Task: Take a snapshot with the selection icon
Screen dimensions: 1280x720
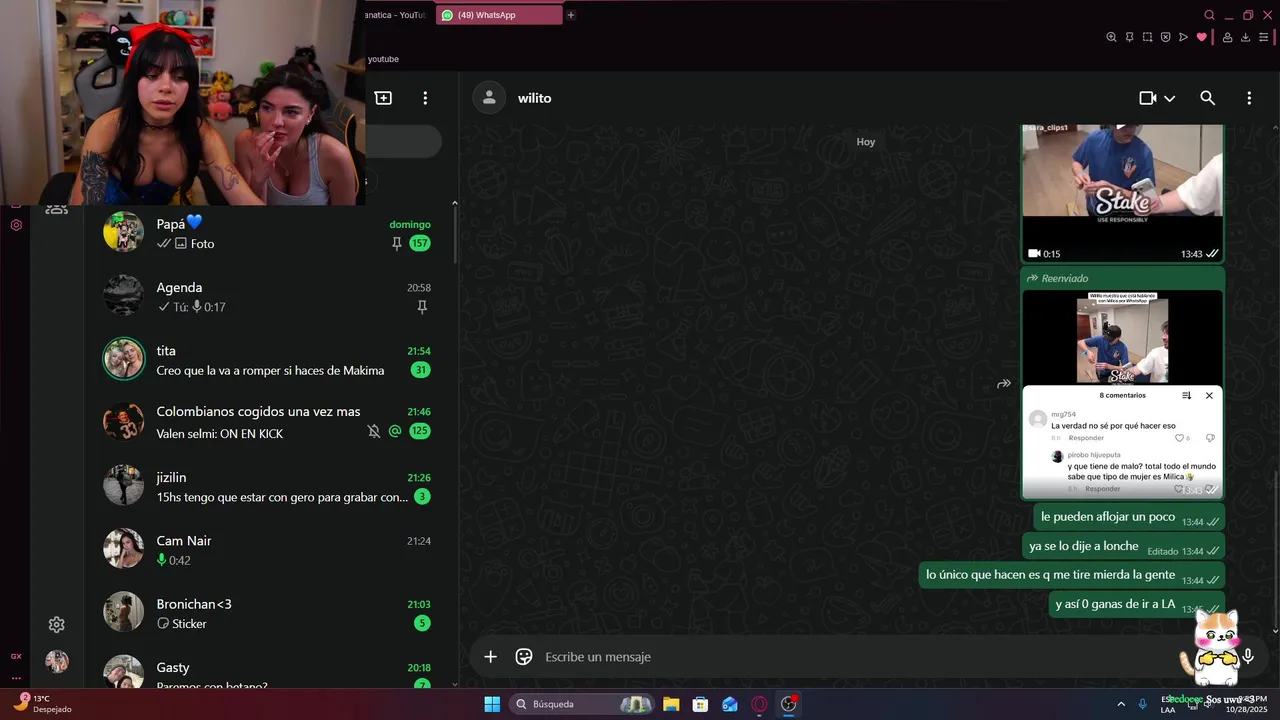Action: [x=1147, y=37]
